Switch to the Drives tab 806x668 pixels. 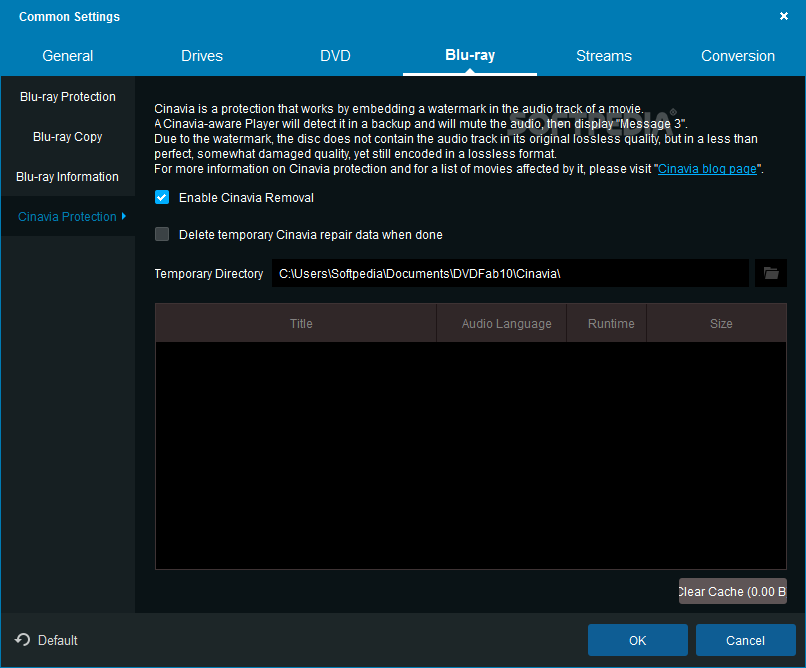click(x=202, y=55)
